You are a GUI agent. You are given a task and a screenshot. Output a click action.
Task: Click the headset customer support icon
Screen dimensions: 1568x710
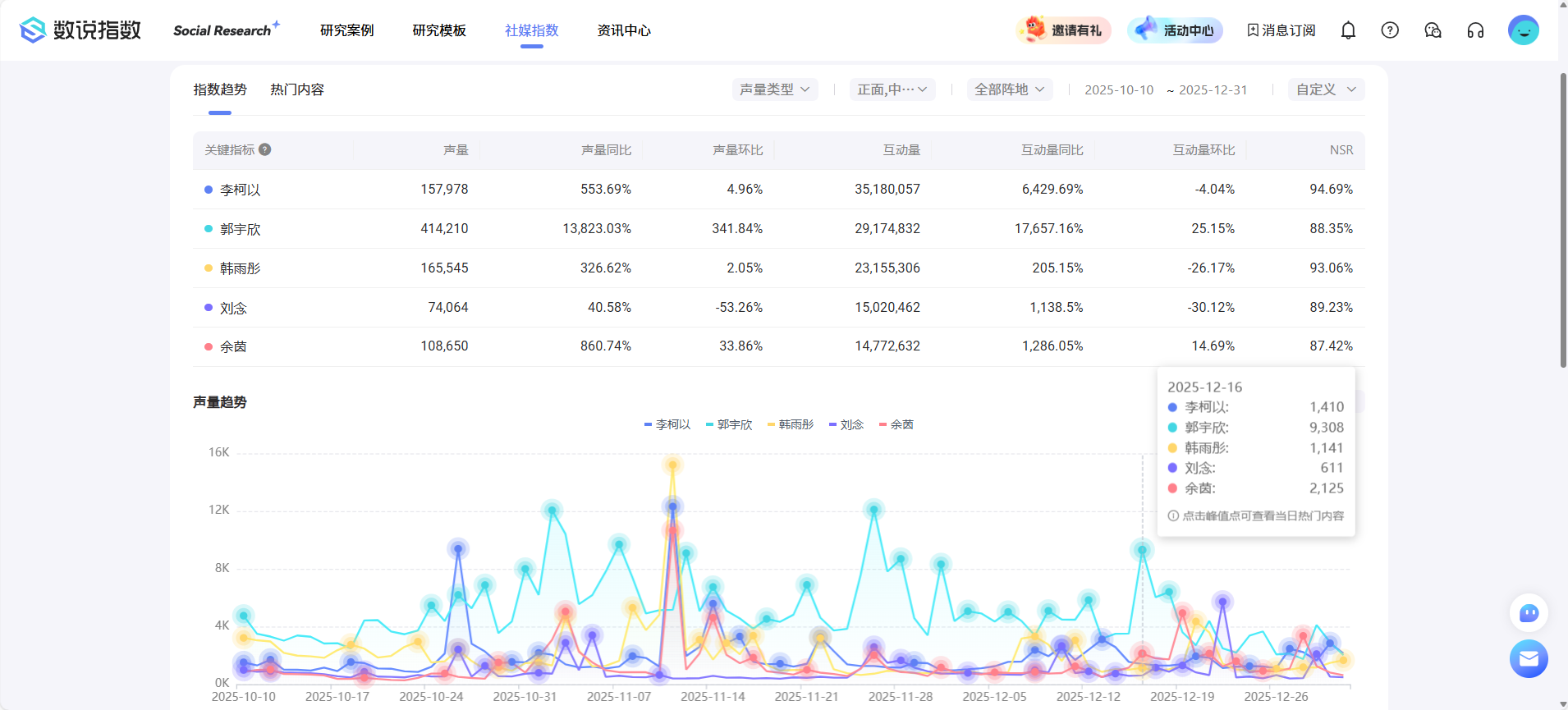click(1475, 30)
